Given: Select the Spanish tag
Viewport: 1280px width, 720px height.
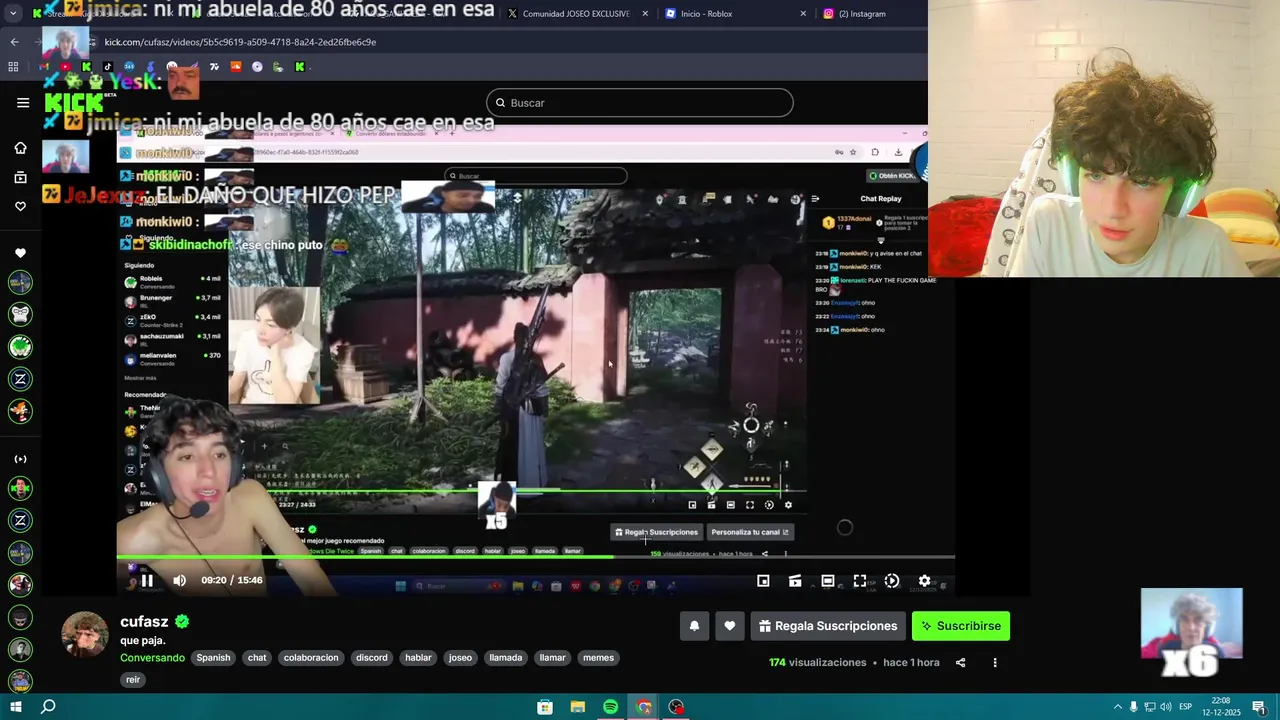Looking at the screenshot, I should (213, 658).
